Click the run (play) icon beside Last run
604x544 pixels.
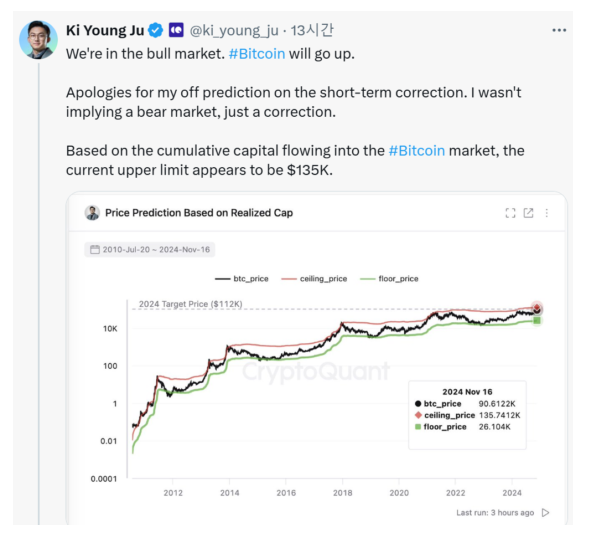pyautogui.click(x=545, y=512)
